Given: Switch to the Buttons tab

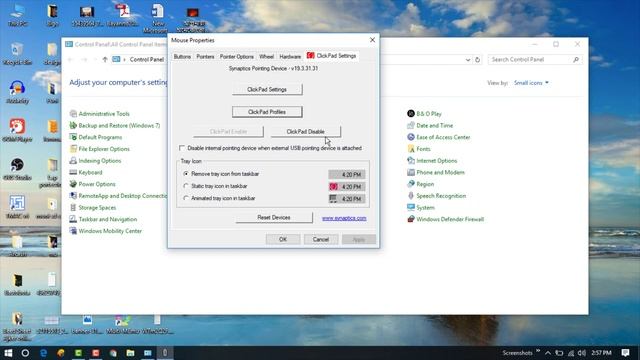Looking at the screenshot, I should coord(182,57).
